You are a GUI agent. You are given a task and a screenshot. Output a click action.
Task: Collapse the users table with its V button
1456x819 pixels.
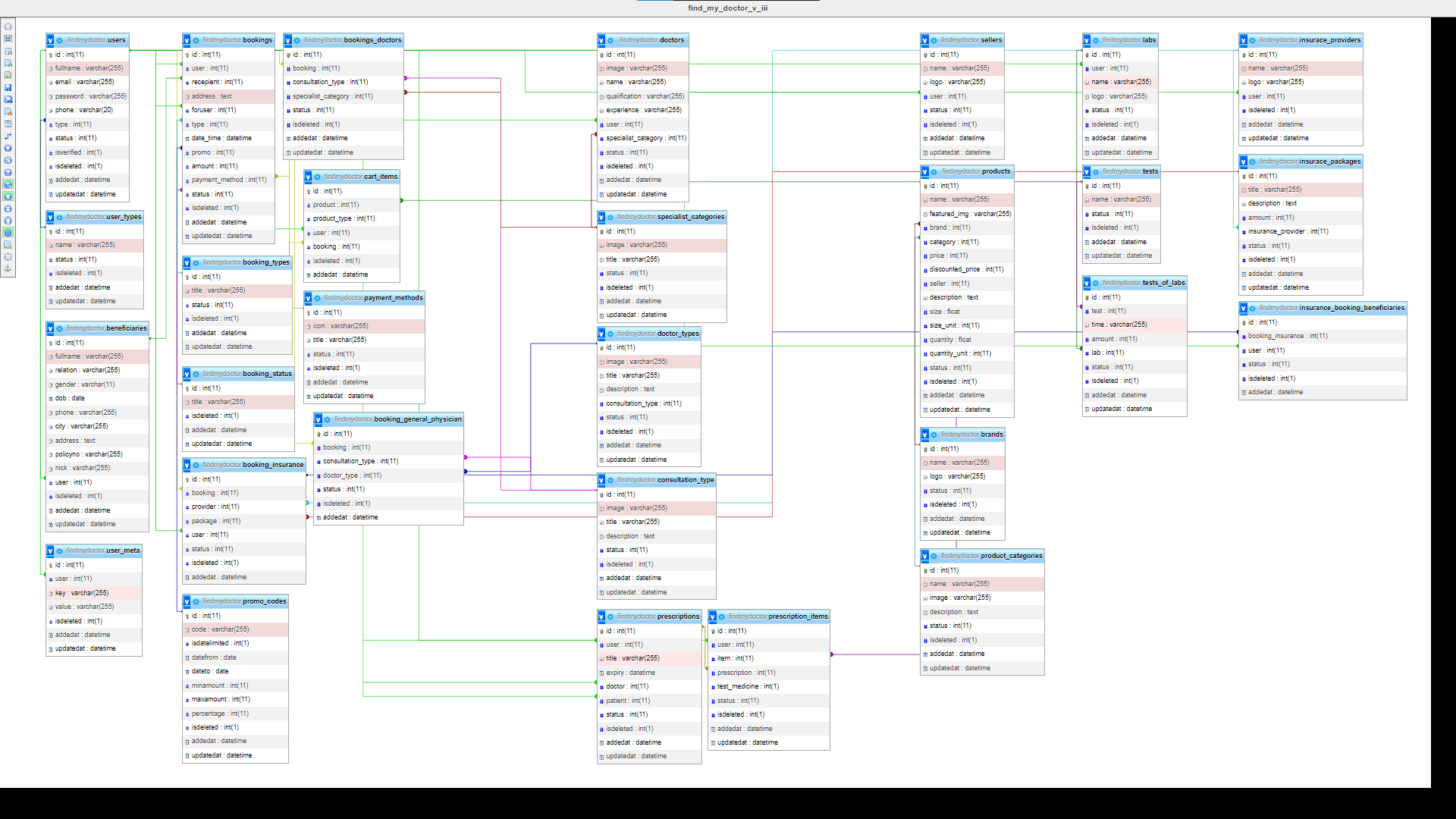(x=50, y=40)
